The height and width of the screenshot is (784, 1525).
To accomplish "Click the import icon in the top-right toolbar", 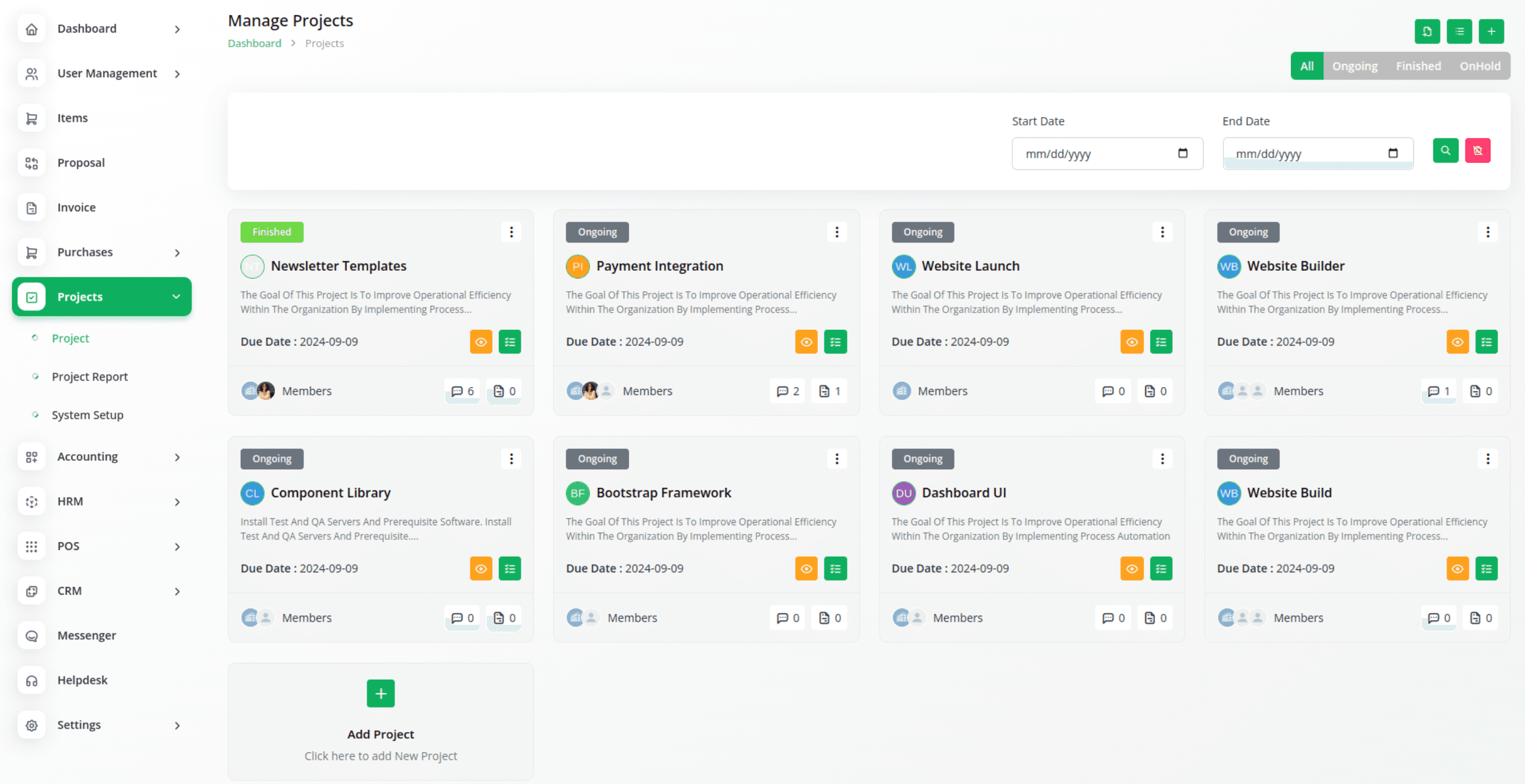I will click(1427, 31).
